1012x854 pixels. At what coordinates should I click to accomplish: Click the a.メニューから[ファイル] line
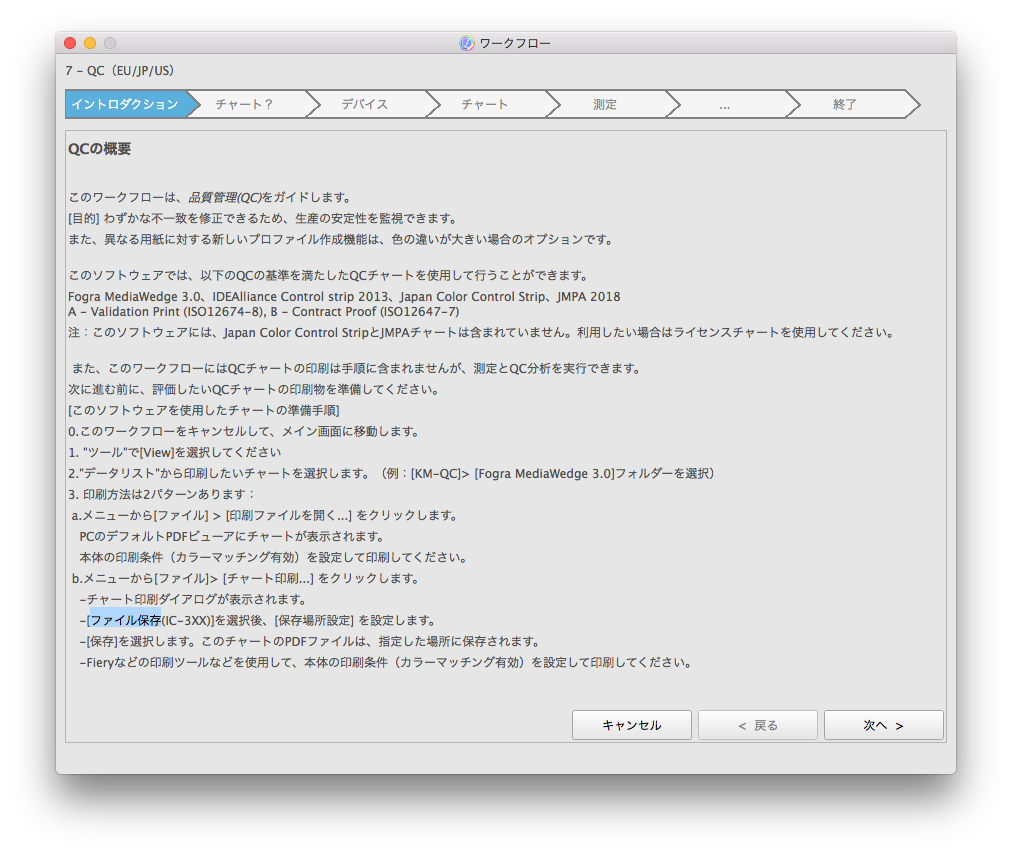[265, 516]
